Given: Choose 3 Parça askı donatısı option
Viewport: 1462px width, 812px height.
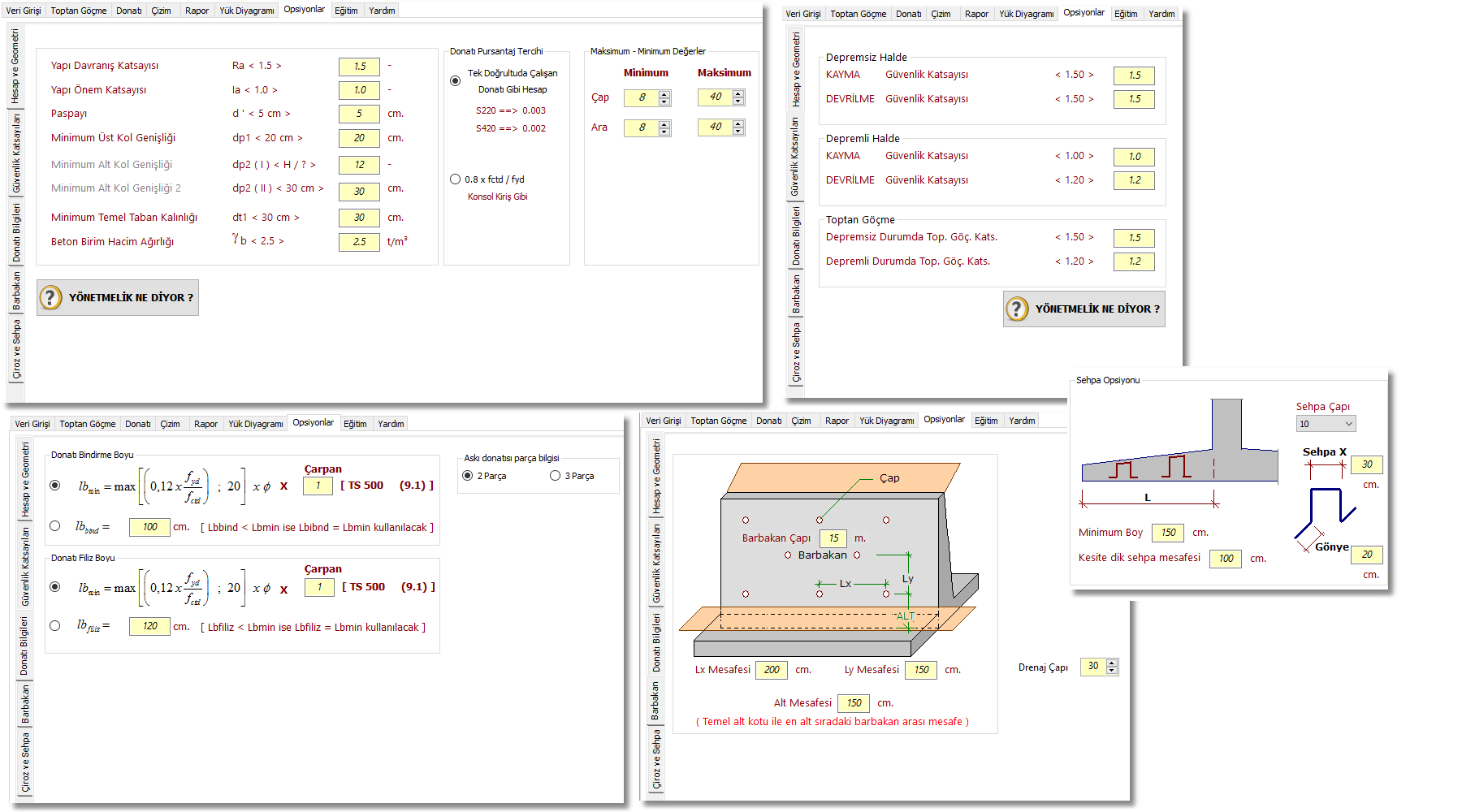Looking at the screenshot, I should tap(556, 476).
